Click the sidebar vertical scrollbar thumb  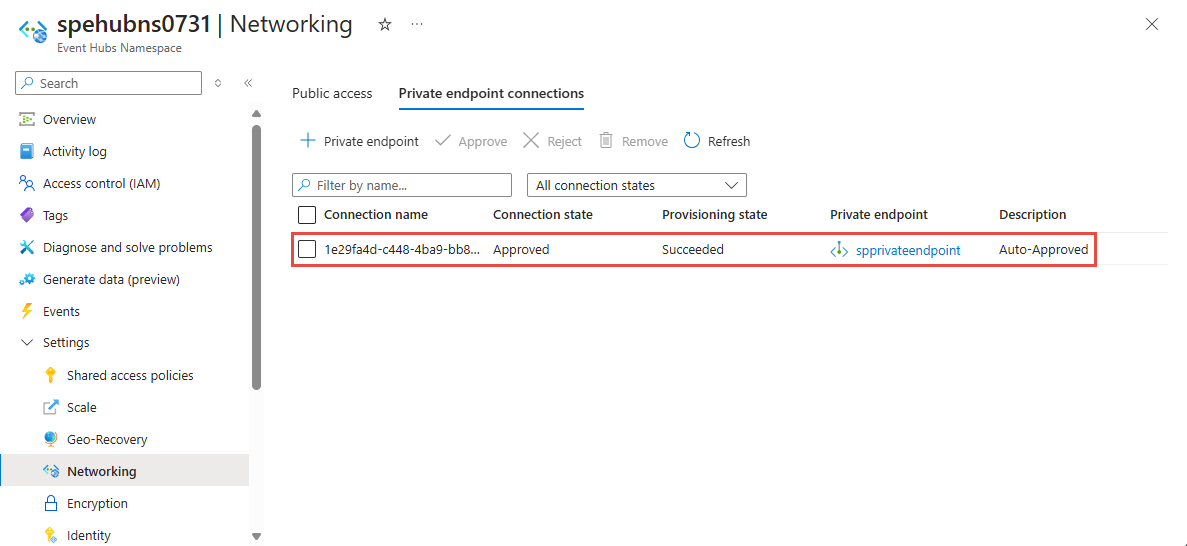pos(256,257)
